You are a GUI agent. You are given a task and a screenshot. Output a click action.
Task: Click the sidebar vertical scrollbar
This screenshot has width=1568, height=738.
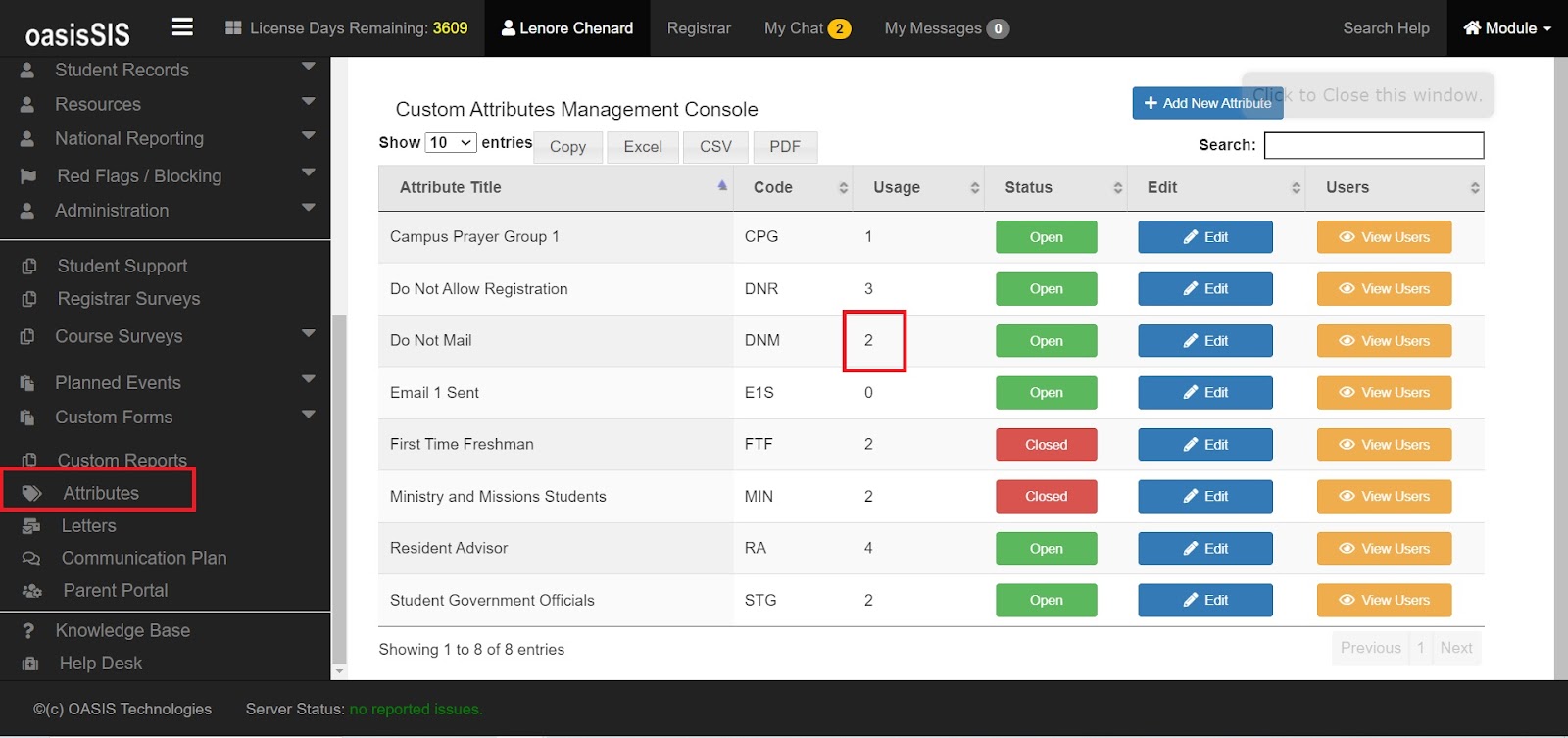tap(339, 490)
